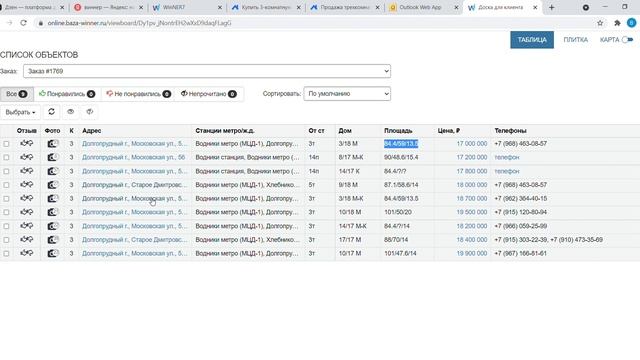640x360 pixels.
Task: Select the Все filter tab
Action: pyautogui.click(x=17, y=94)
